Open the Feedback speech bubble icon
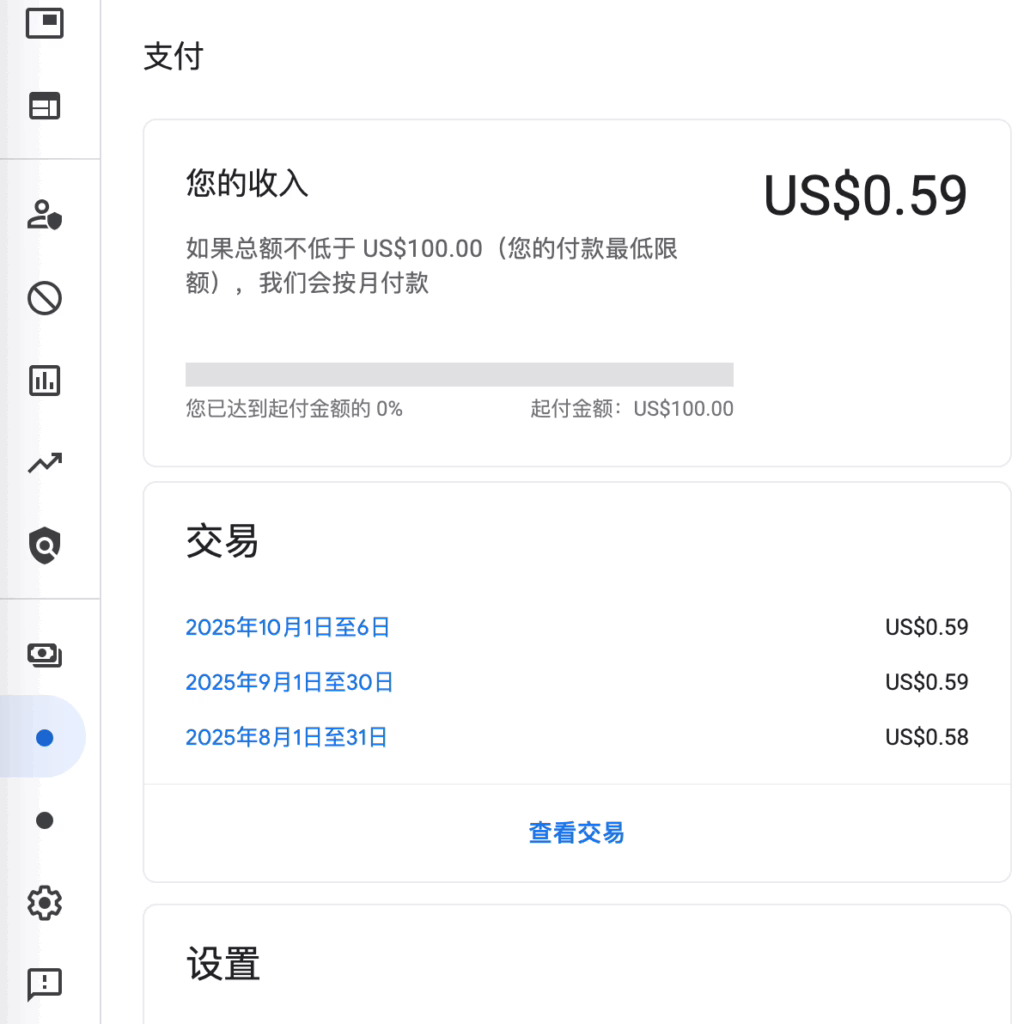The image size is (1024, 1024). coord(44,984)
